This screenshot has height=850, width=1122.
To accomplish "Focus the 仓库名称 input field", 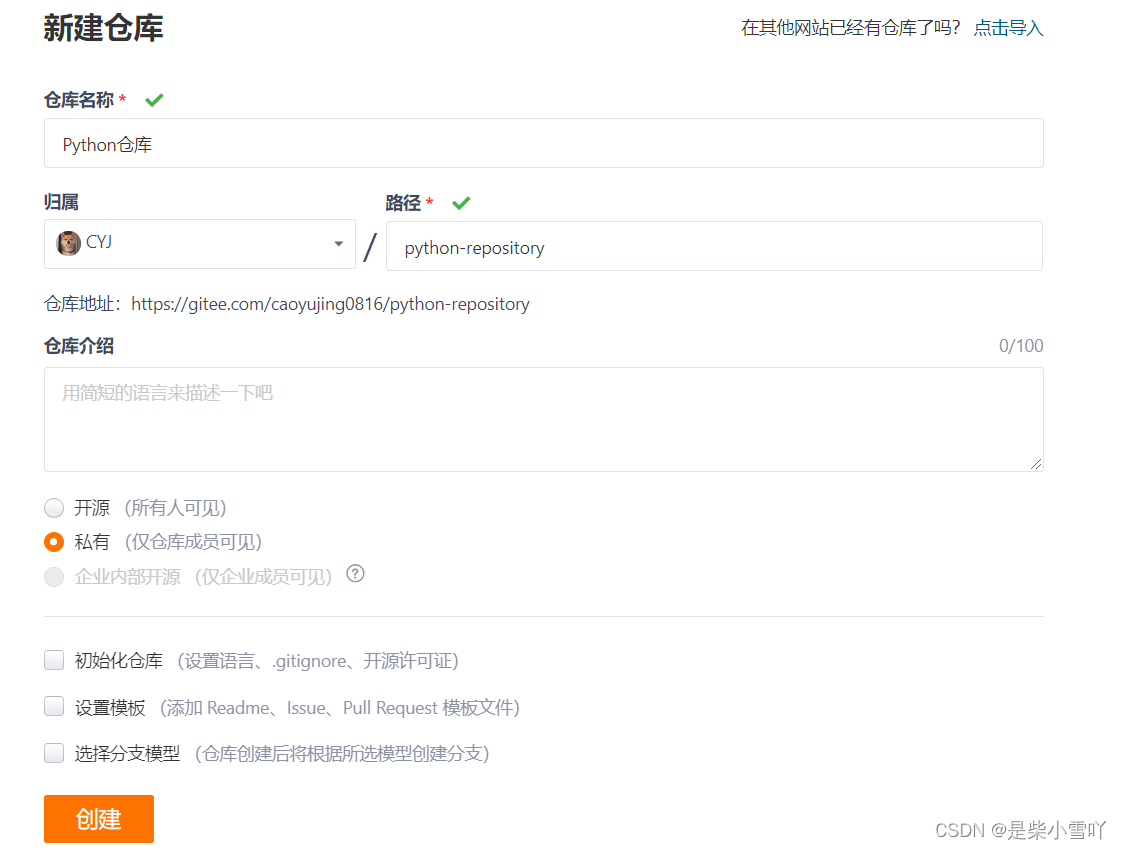I will pyautogui.click(x=544, y=143).
